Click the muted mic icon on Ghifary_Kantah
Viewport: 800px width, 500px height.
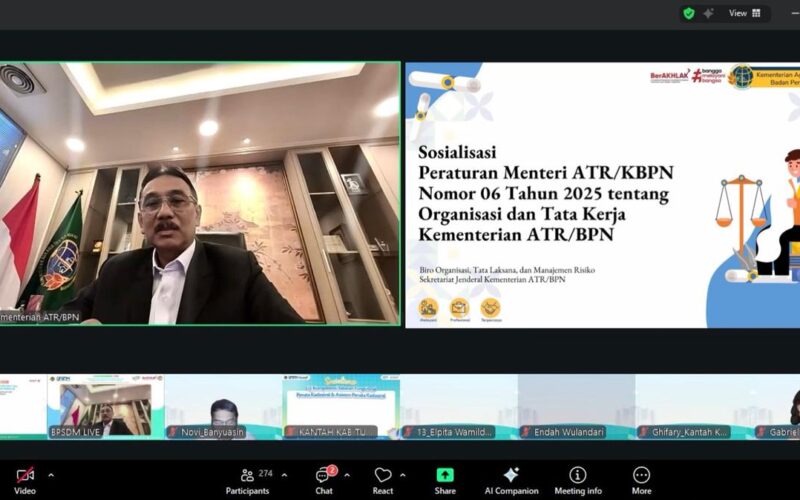[644, 432]
